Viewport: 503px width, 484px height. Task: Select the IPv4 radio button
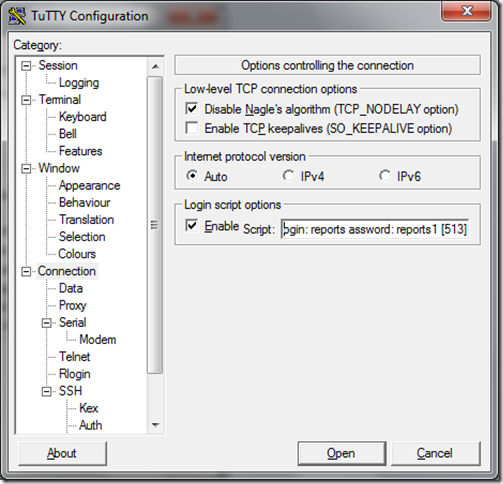point(288,176)
